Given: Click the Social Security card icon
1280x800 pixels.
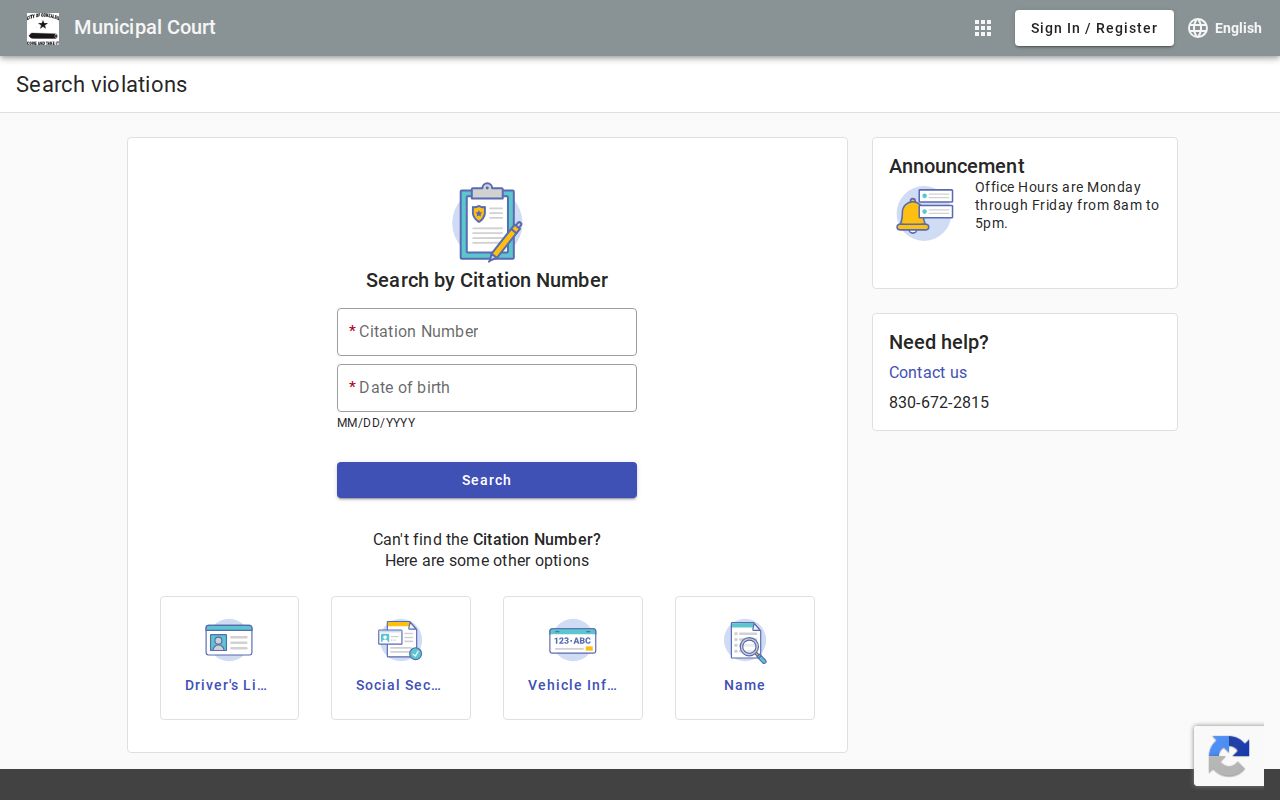Looking at the screenshot, I should pyautogui.click(x=400, y=640).
